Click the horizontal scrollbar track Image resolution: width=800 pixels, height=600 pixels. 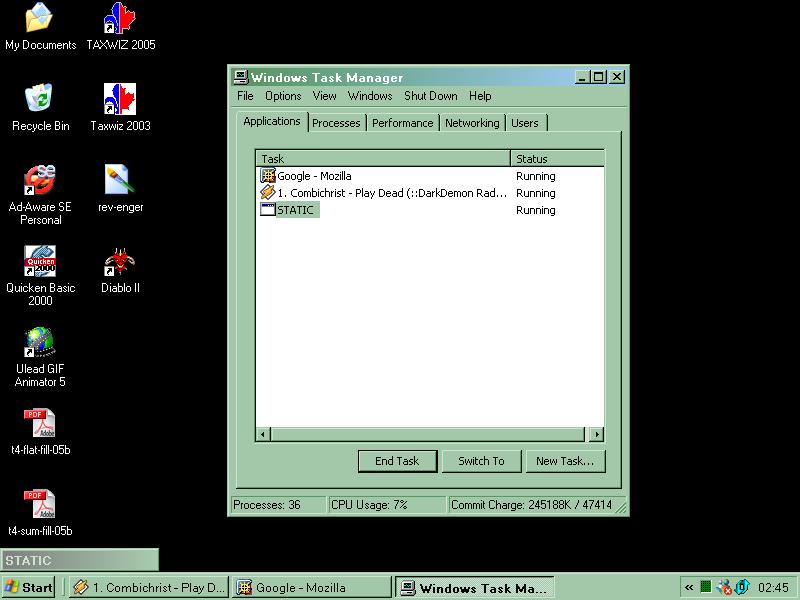(428, 435)
